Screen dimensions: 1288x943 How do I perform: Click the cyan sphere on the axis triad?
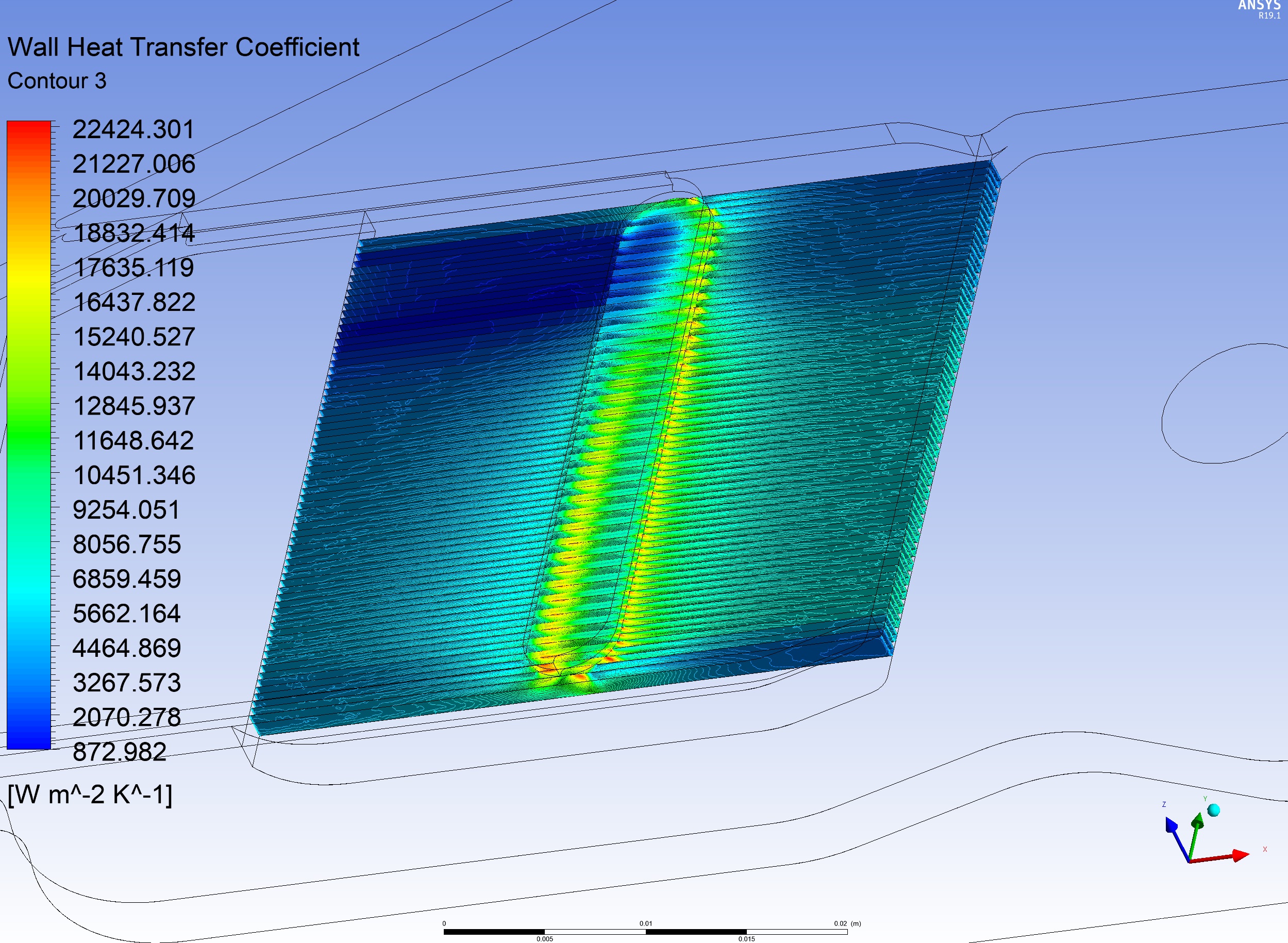tap(1213, 810)
